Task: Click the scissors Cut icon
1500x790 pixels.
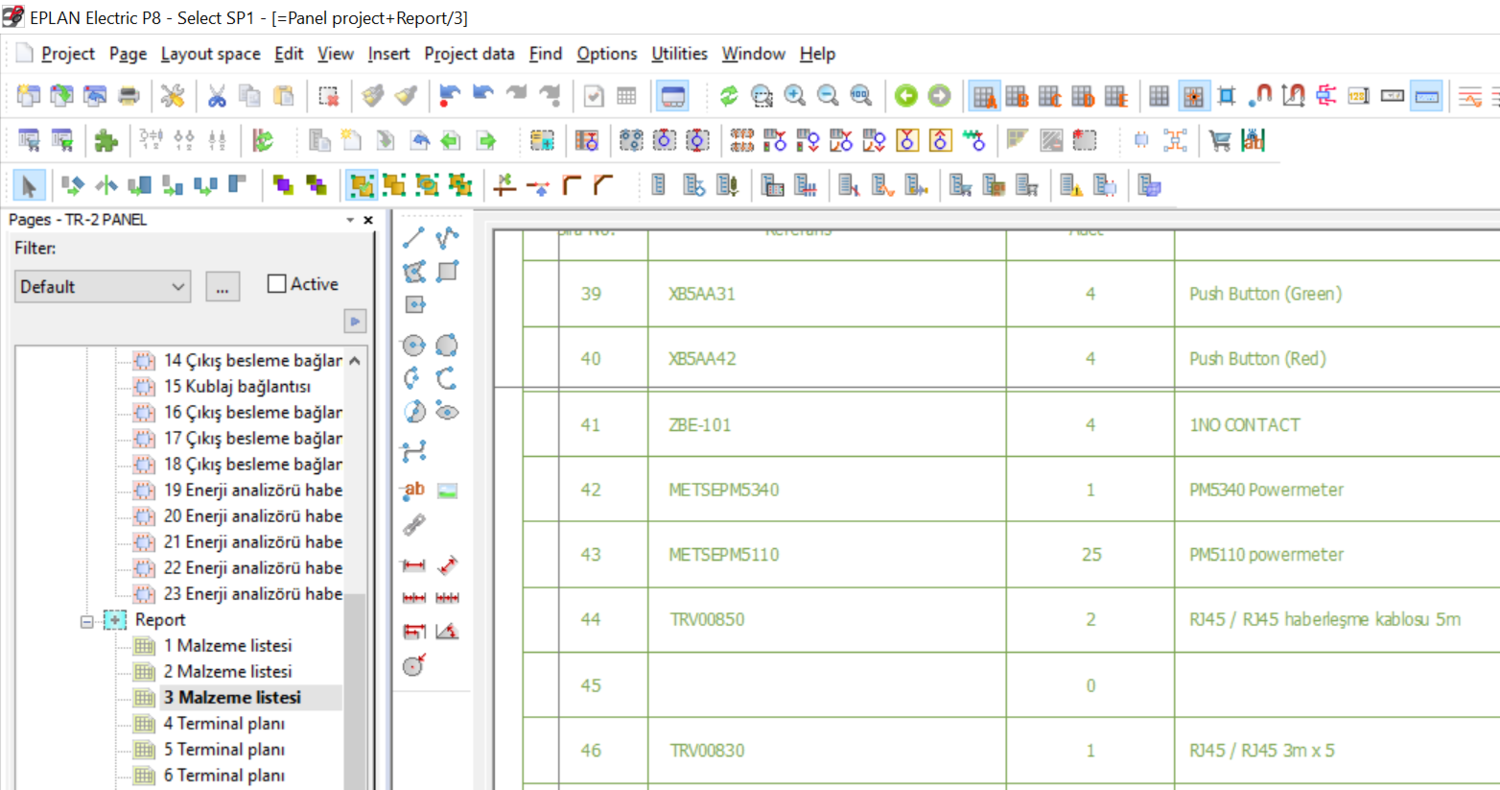Action: [217, 96]
